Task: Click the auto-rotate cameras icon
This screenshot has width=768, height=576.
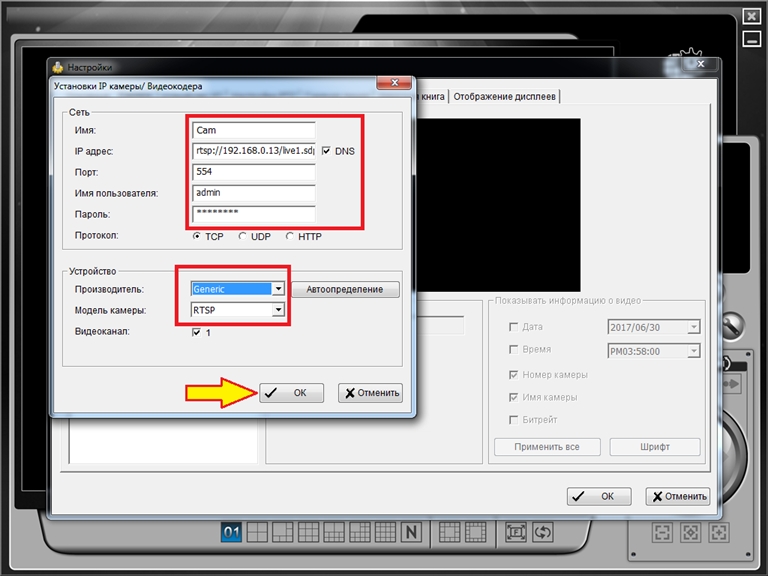Action: click(x=543, y=533)
